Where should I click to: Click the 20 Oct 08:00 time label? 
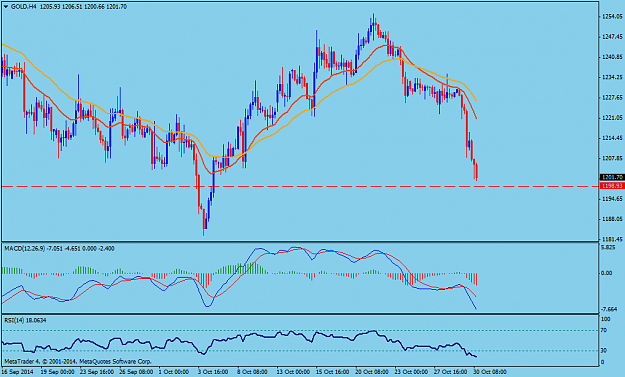coord(371,372)
